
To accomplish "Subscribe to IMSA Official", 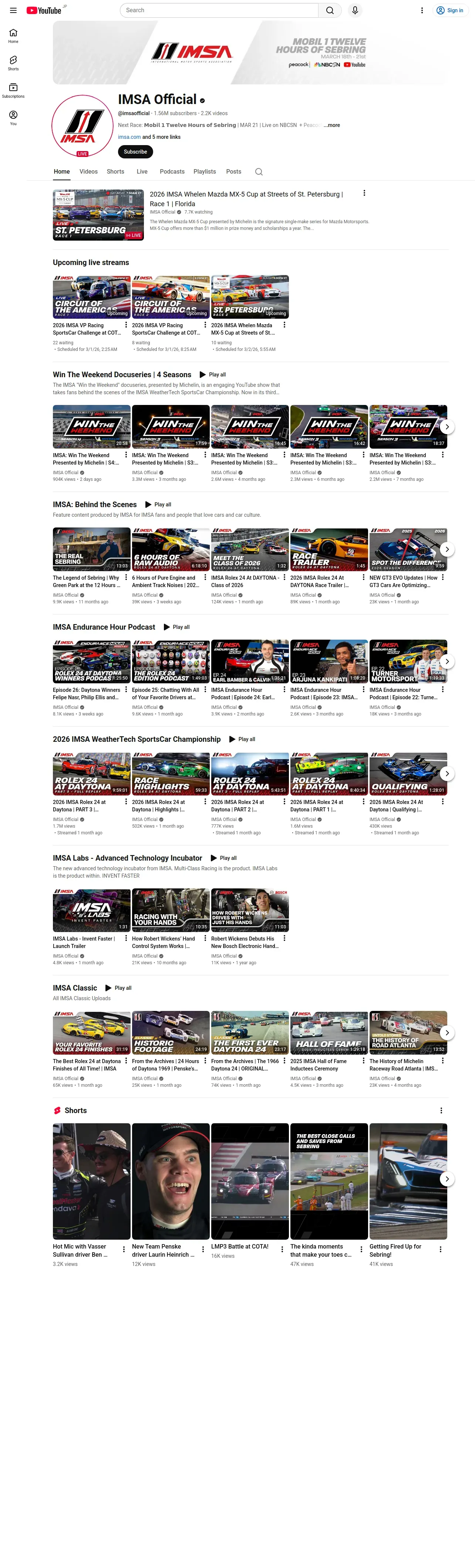I will tap(135, 151).
